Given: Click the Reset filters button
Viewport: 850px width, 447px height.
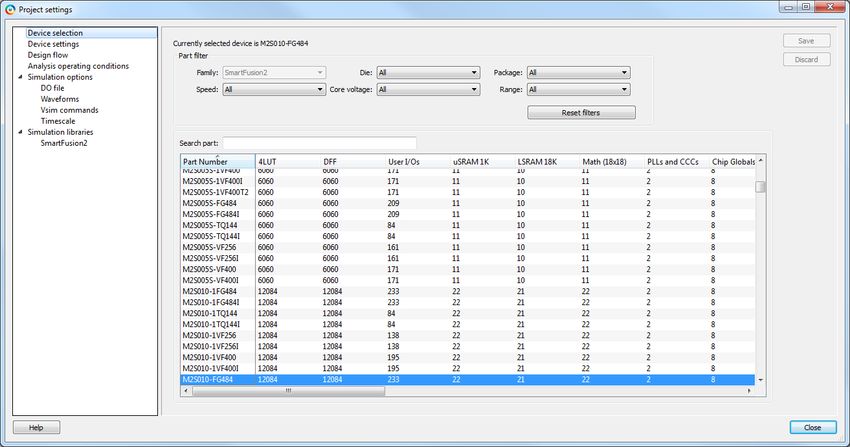Looking at the screenshot, I should pos(581,113).
